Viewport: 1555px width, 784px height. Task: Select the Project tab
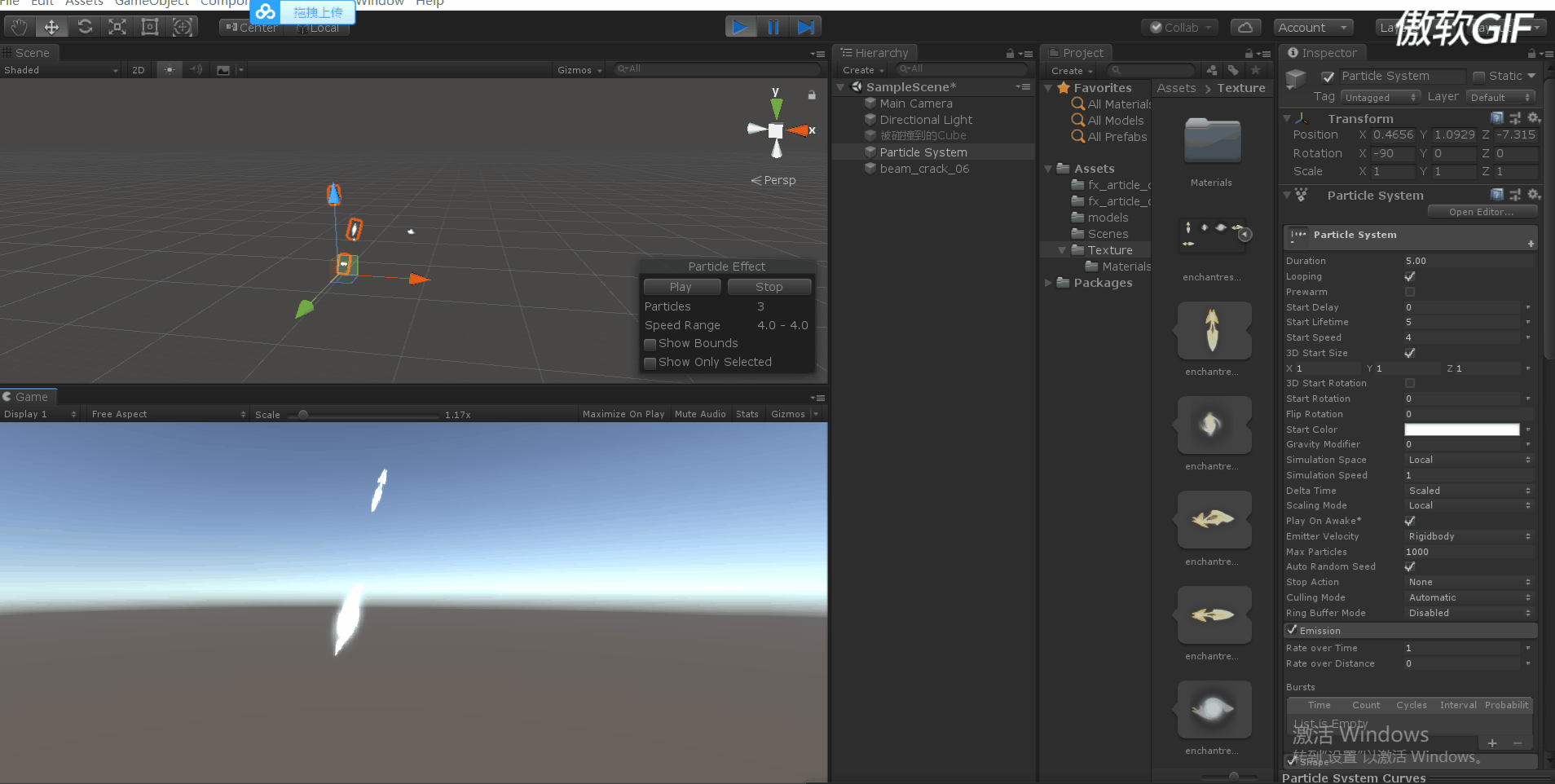click(x=1077, y=53)
